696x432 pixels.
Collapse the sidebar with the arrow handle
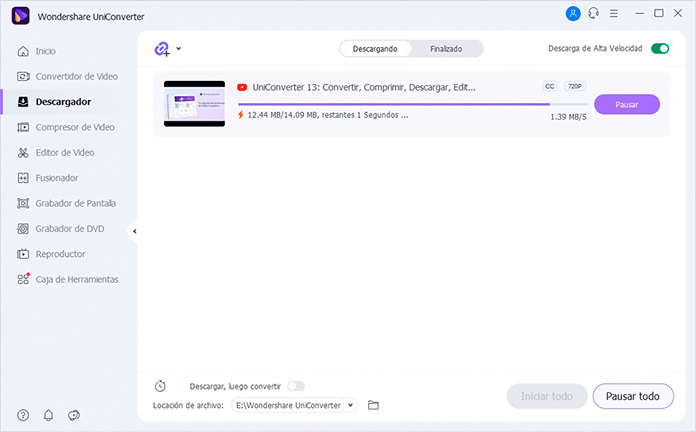pyautogui.click(x=134, y=231)
